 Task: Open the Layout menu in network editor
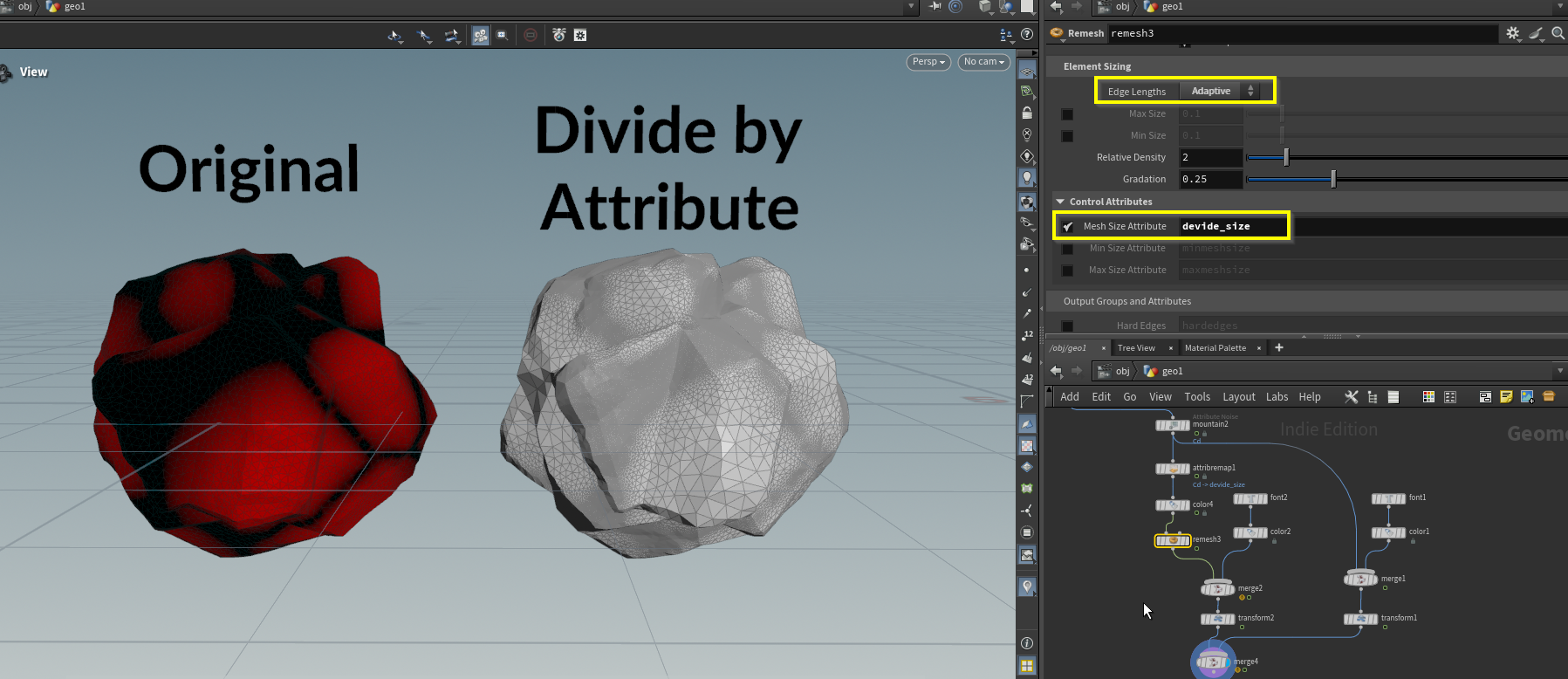[x=1238, y=397]
